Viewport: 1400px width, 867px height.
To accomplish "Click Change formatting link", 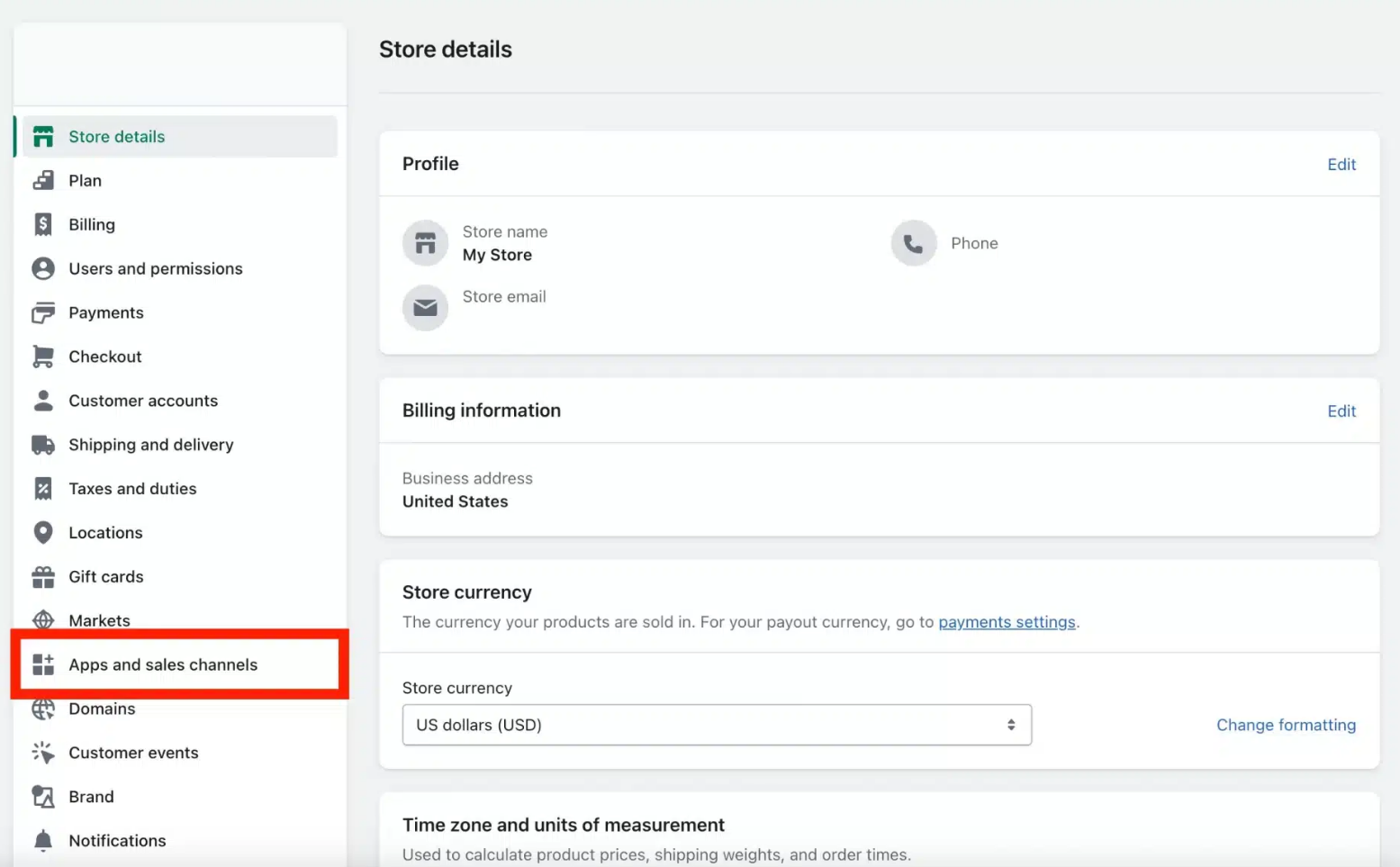I will 1286,725.
